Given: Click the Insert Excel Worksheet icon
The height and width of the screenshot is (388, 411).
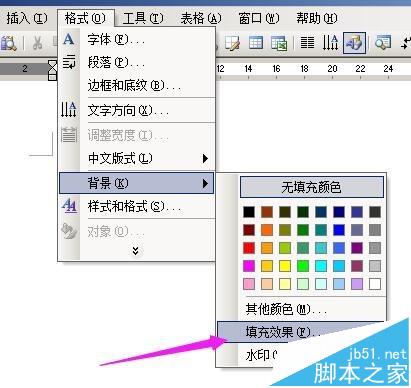Looking at the screenshot, I should coord(279,43).
